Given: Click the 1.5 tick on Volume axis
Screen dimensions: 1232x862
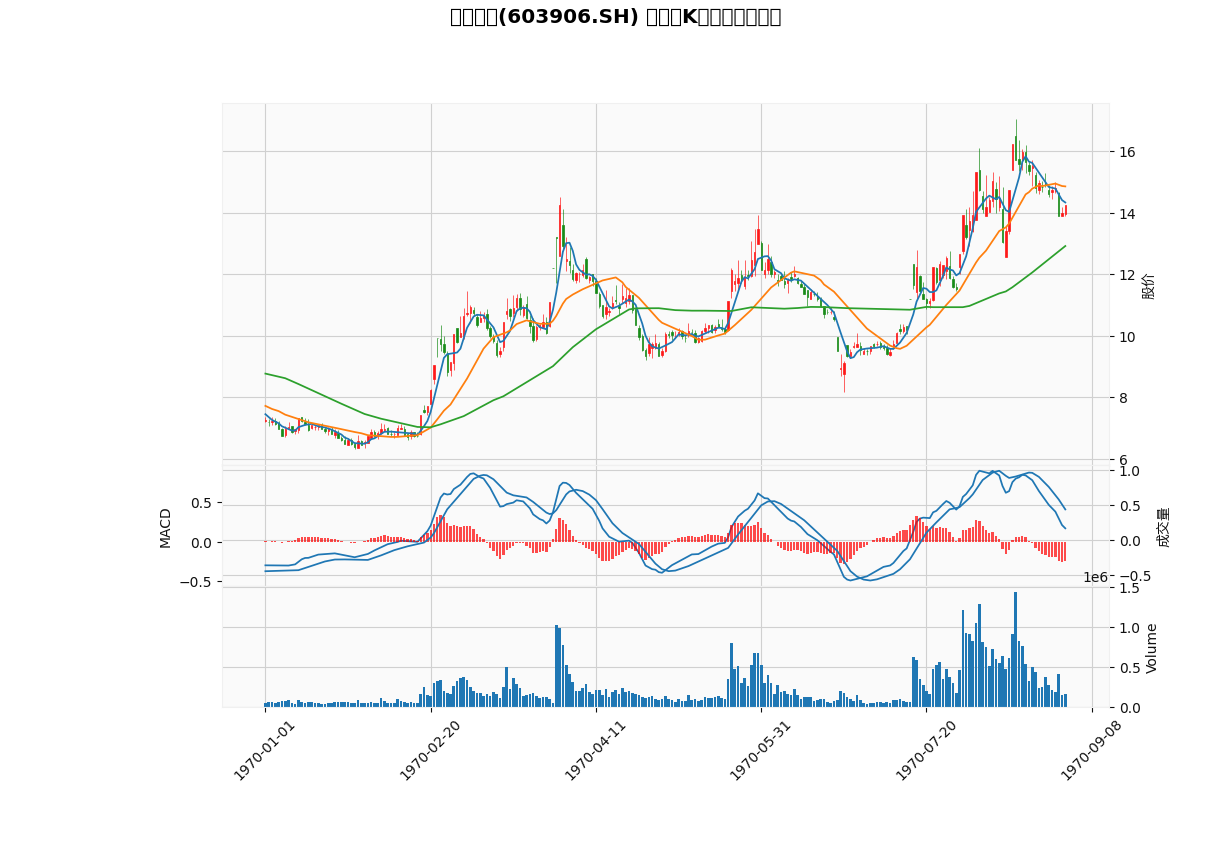Looking at the screenshot, I should [x=1129, y=588].
